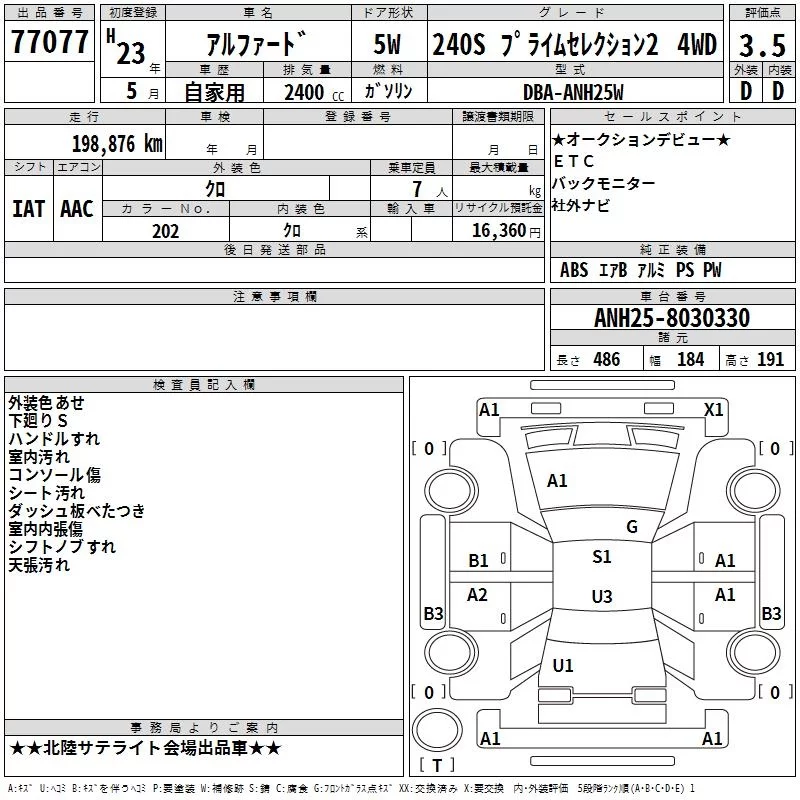Viewport: 800px width, 800px height.
Task: Select car name アルファード
Action: (x=257, y=43)
